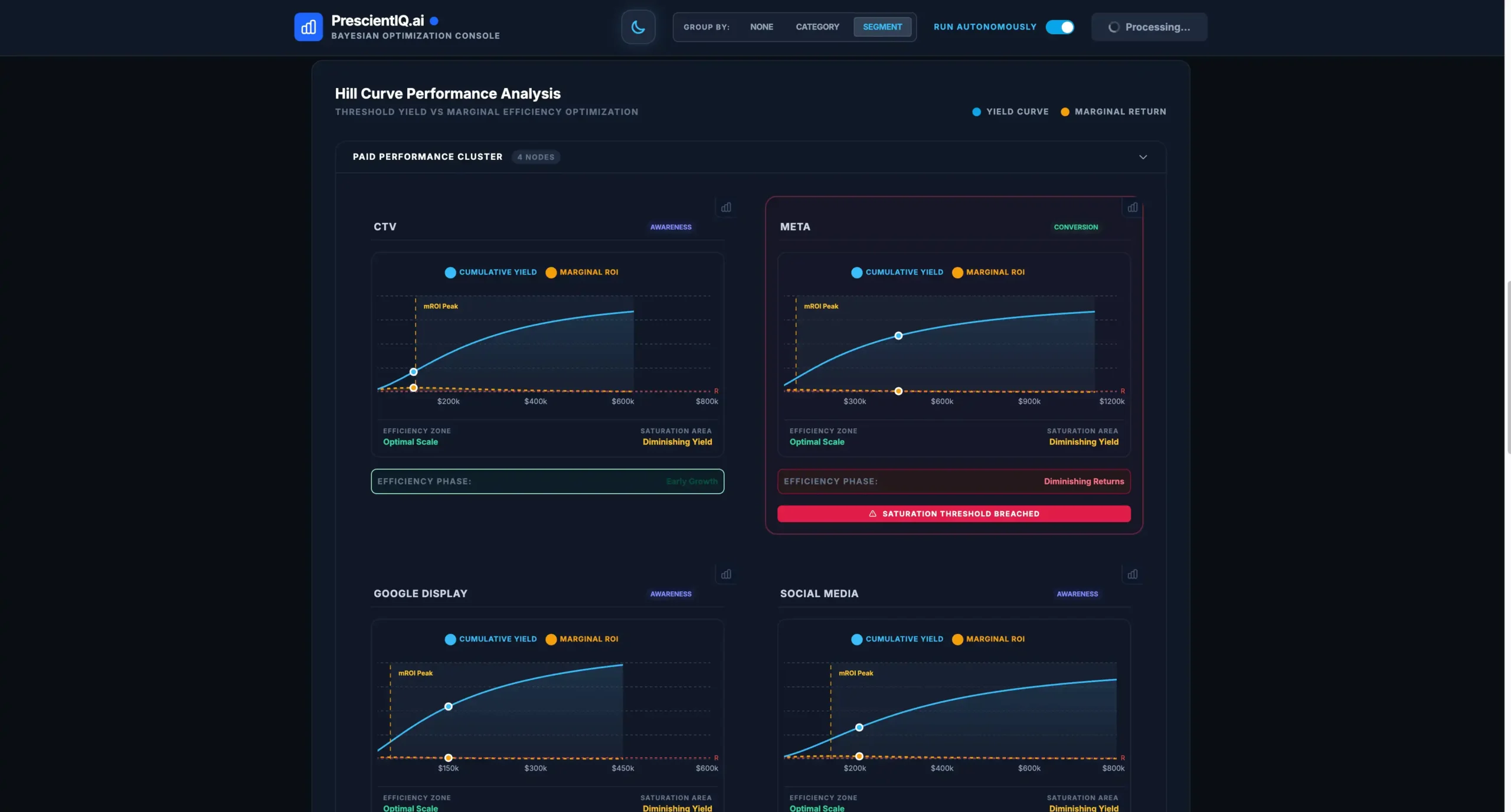Click the Processing spinner icon

point(1113,27)
